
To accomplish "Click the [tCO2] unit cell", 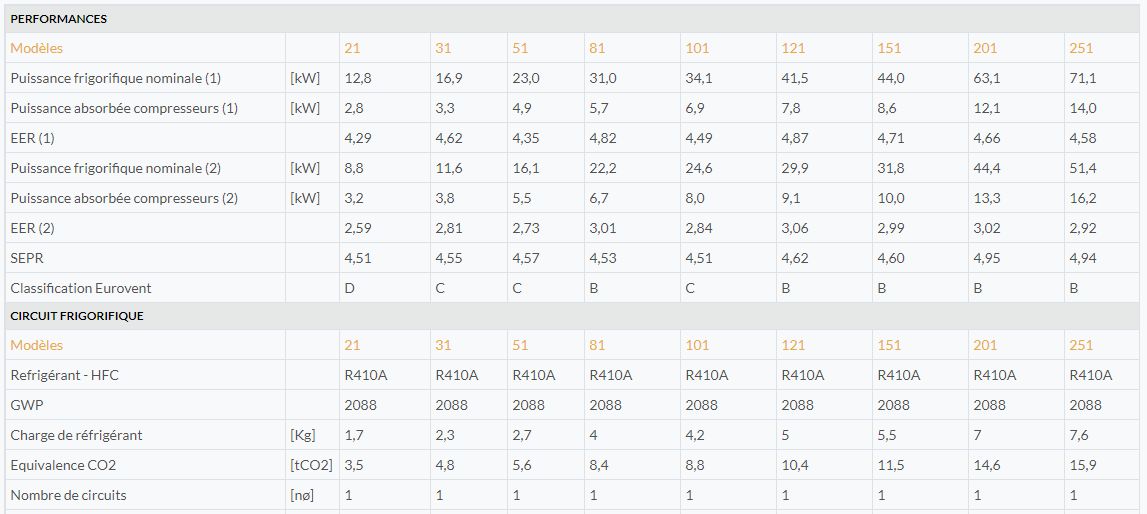I will (x=311, y=465).
